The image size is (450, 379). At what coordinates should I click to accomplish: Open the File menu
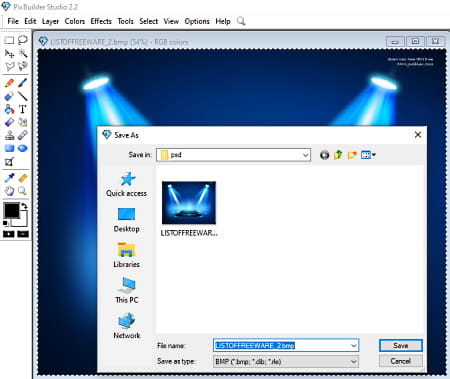pyautogui.click(x=13, y=21)
